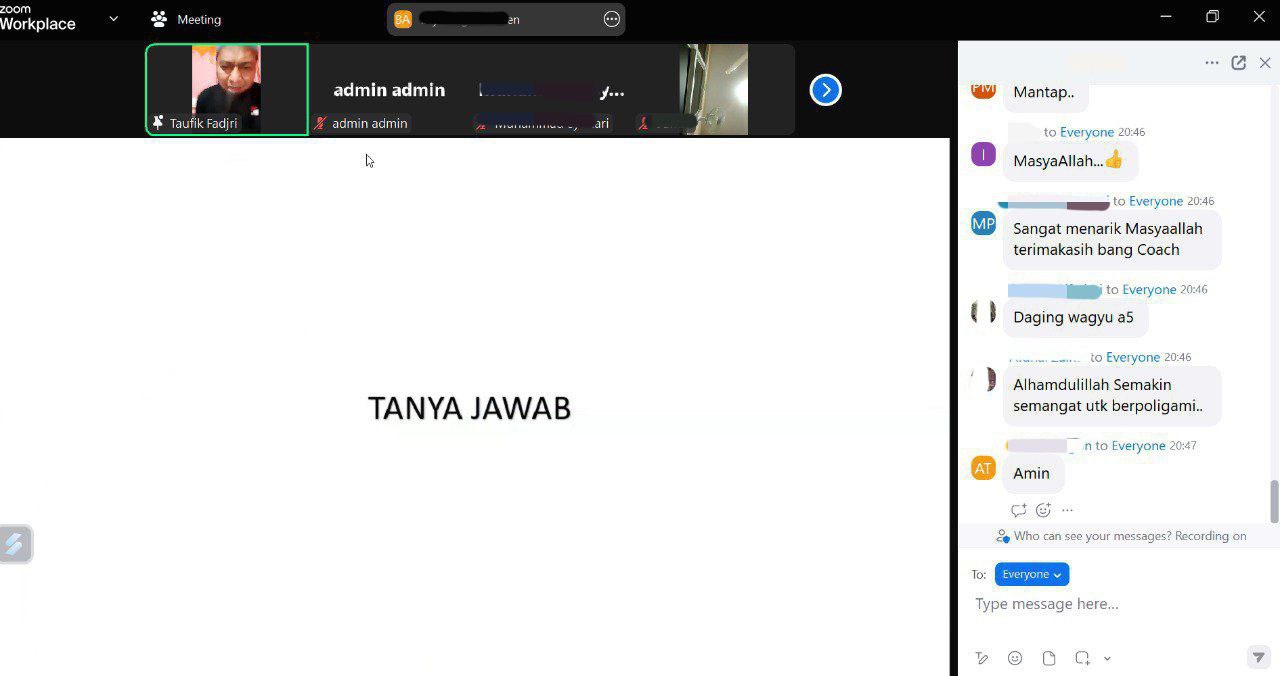Maximize the Zoom window
1280x676 pixels.
point(1212,17)
